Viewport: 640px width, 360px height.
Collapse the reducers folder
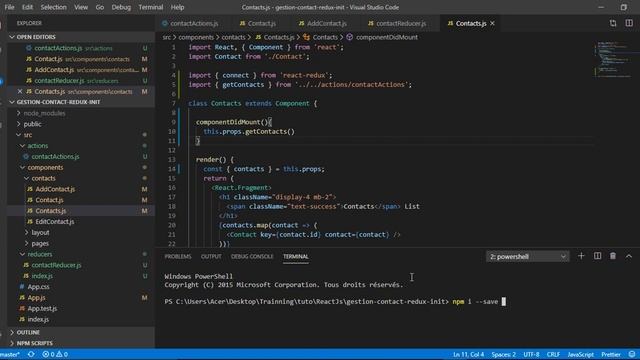40,254
